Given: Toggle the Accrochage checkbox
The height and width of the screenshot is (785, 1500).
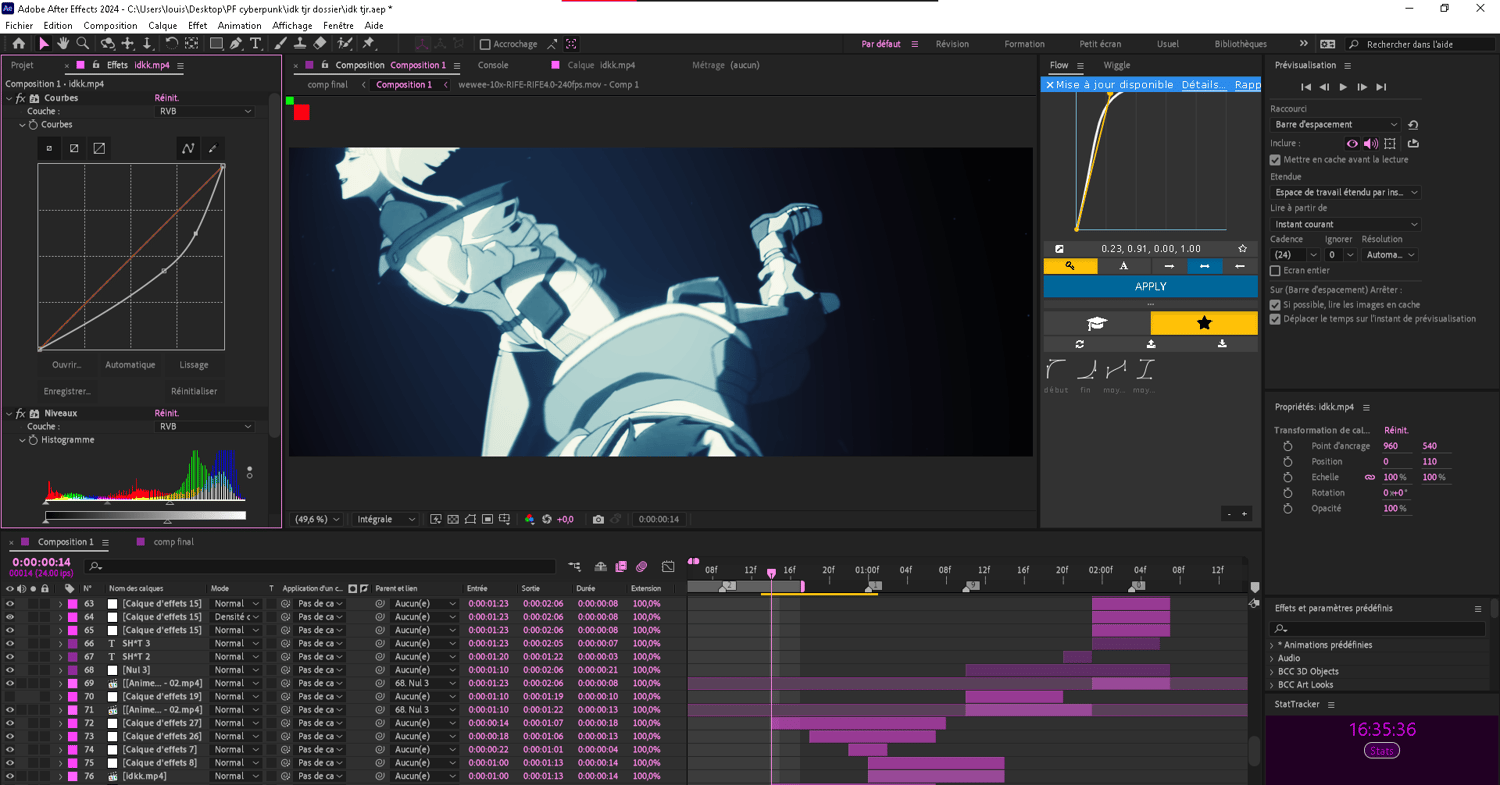Looking at the screenshot, I should (485, 44).
